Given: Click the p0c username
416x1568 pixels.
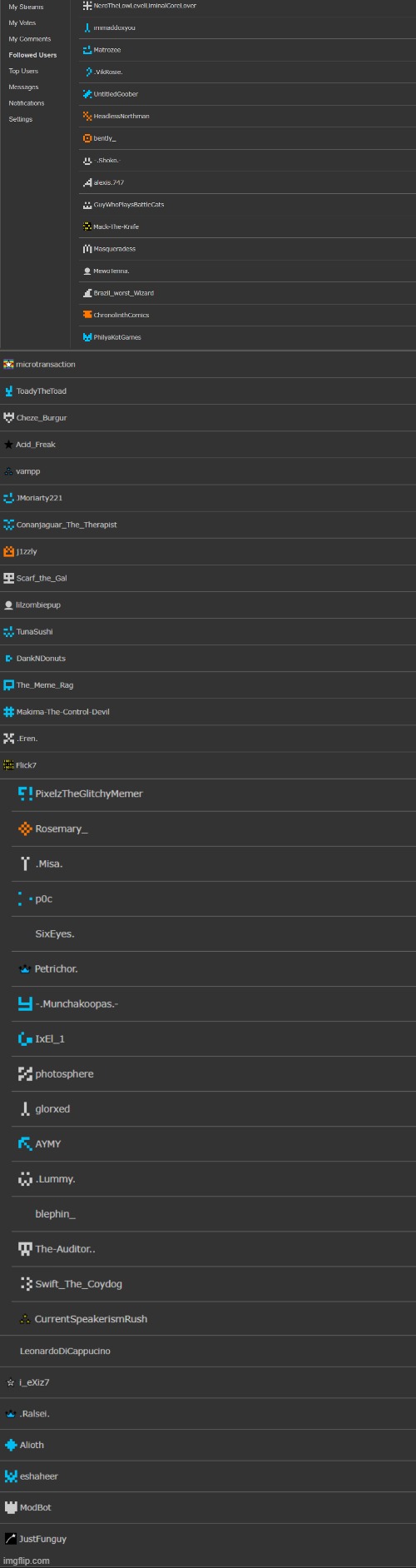Looking at the screenshot, I should tap(43, 898).
